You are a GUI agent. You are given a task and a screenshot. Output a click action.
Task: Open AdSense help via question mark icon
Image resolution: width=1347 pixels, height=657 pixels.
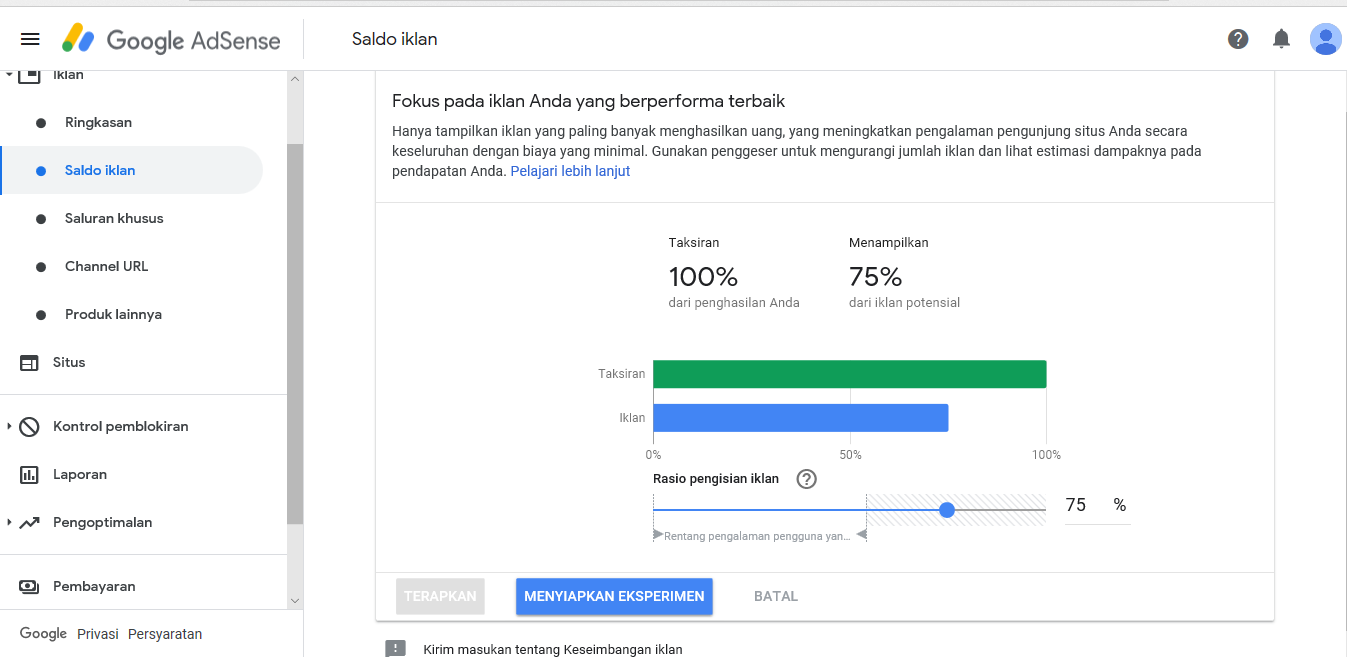(1238, 39)
